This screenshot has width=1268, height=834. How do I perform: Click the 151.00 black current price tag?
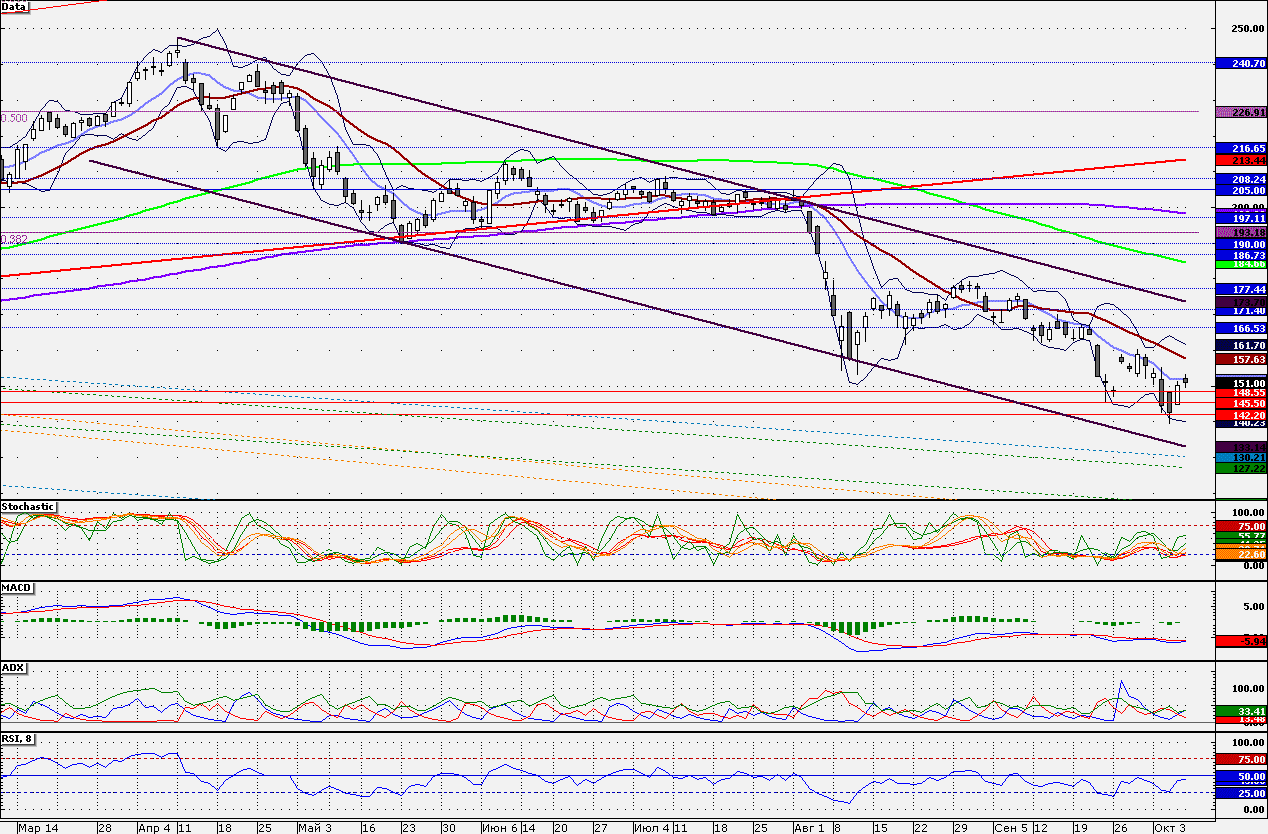[1241, 383]
